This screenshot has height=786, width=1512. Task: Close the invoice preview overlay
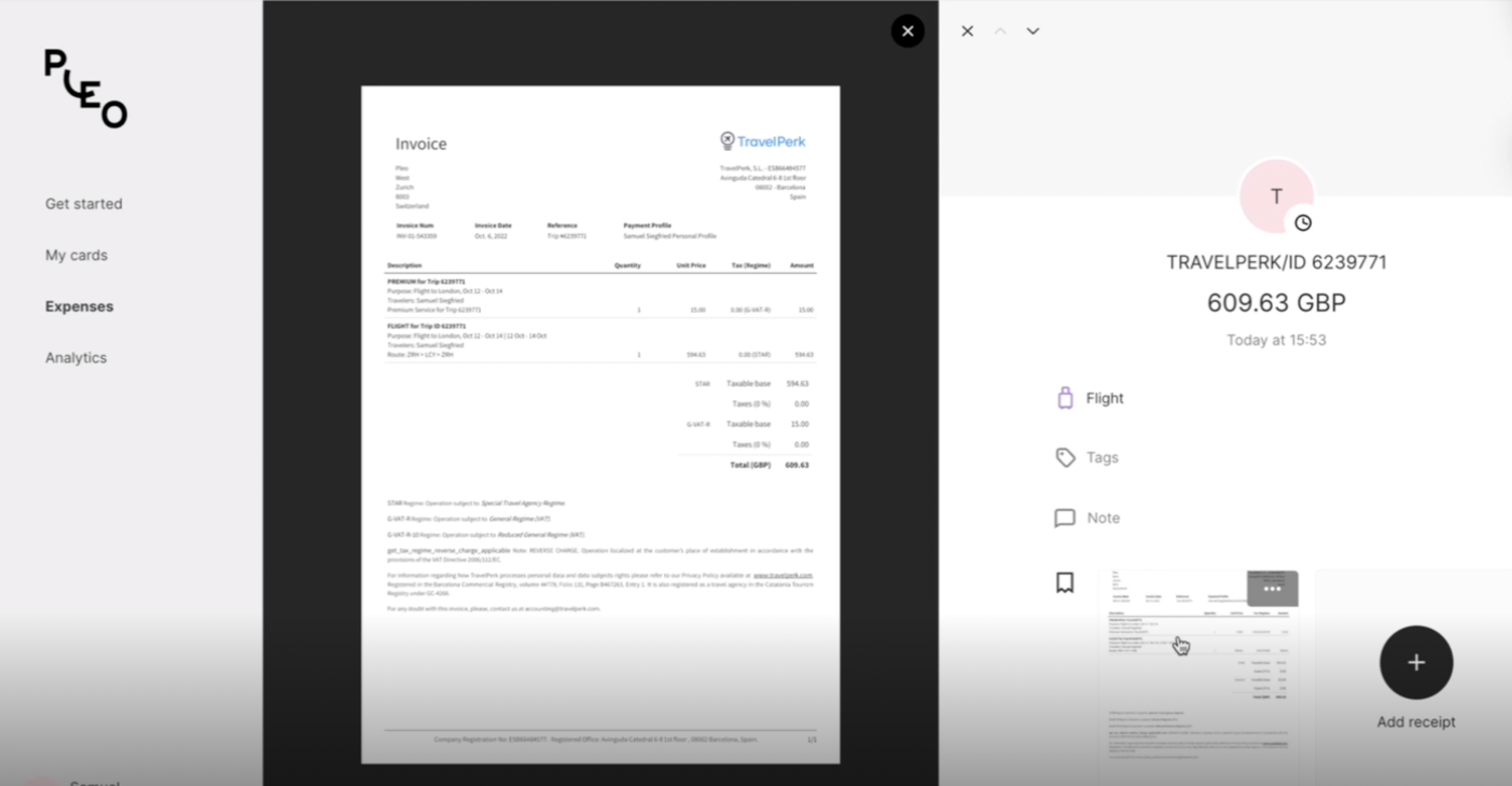coord(907,31)
